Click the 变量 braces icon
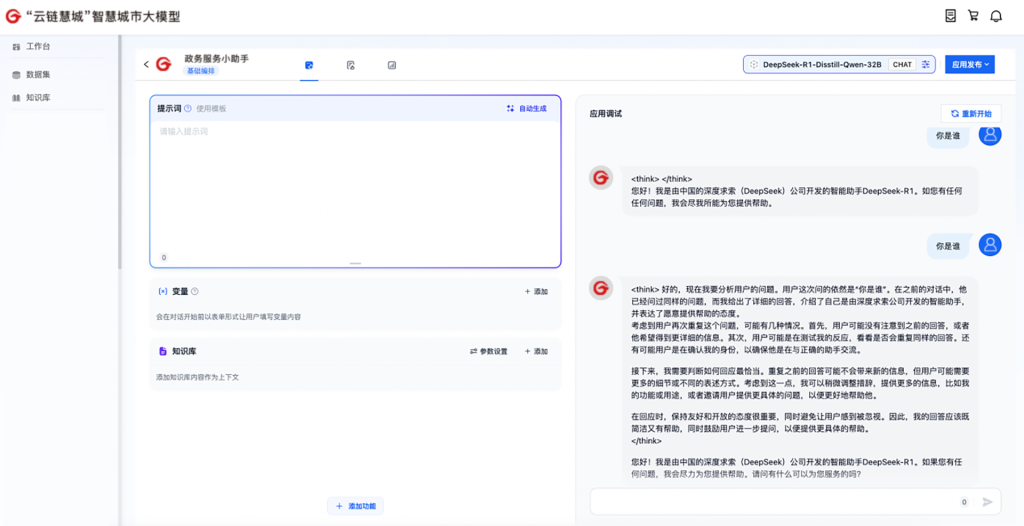 163,291
